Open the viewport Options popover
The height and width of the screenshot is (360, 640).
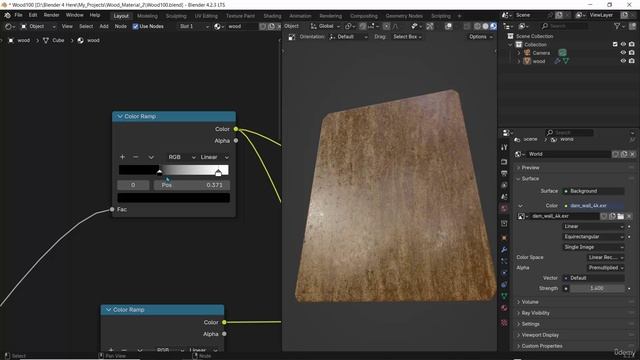click(x=480, y=37)
